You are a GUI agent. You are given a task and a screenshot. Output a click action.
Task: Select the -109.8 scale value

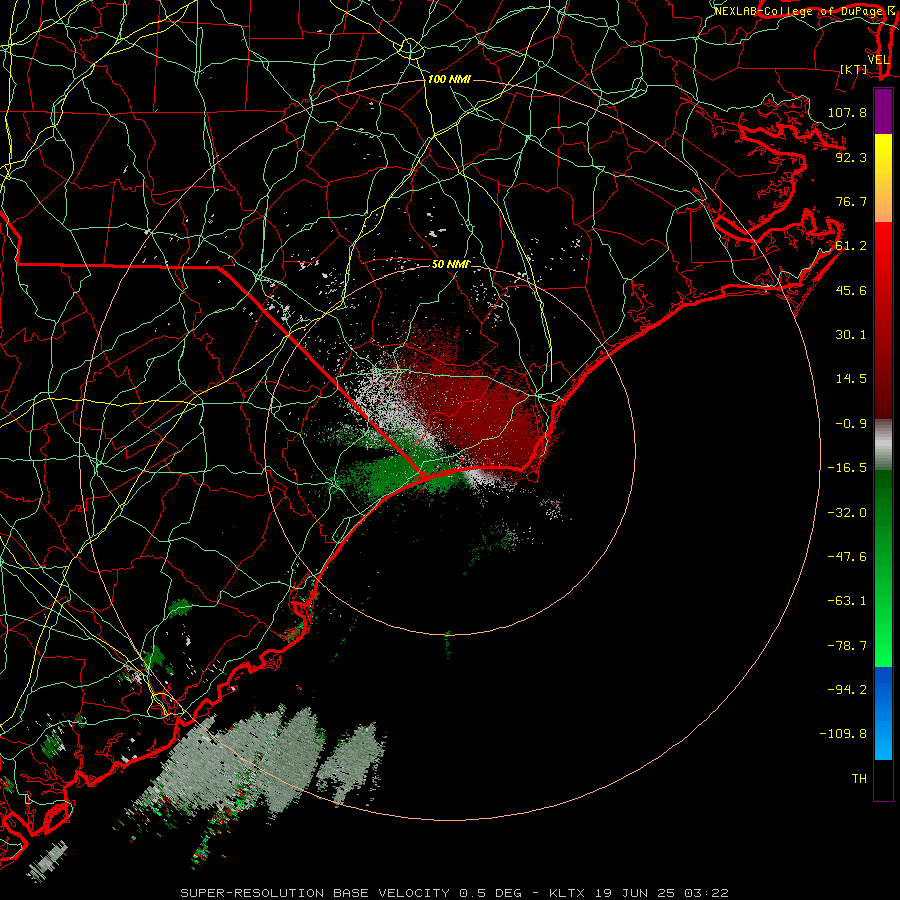tap(843, 734)
